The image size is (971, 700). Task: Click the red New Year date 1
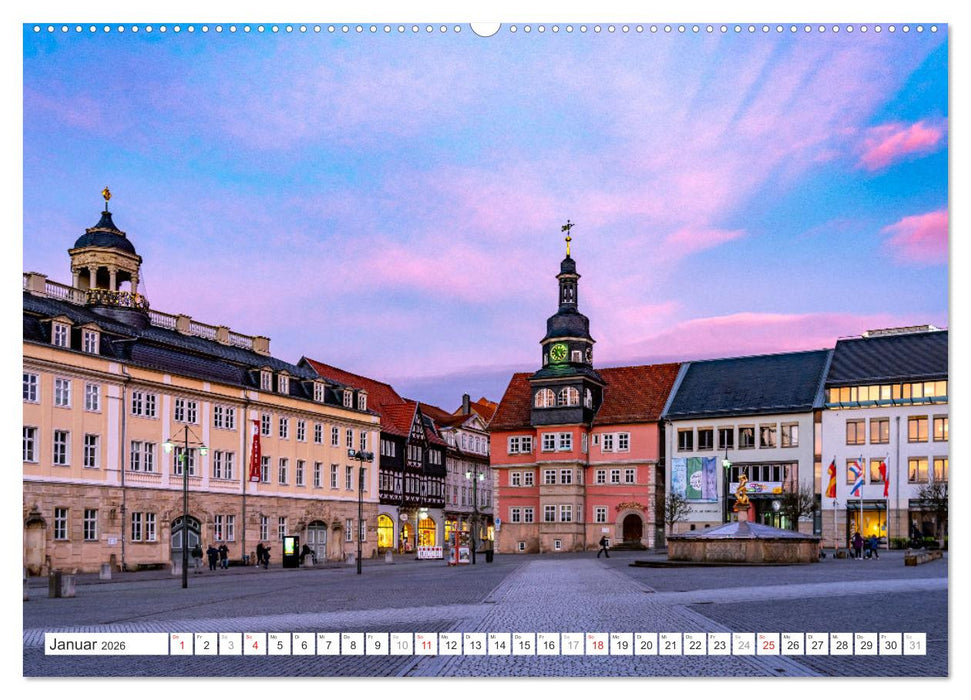pyautogui.click(x=183, y=645)
